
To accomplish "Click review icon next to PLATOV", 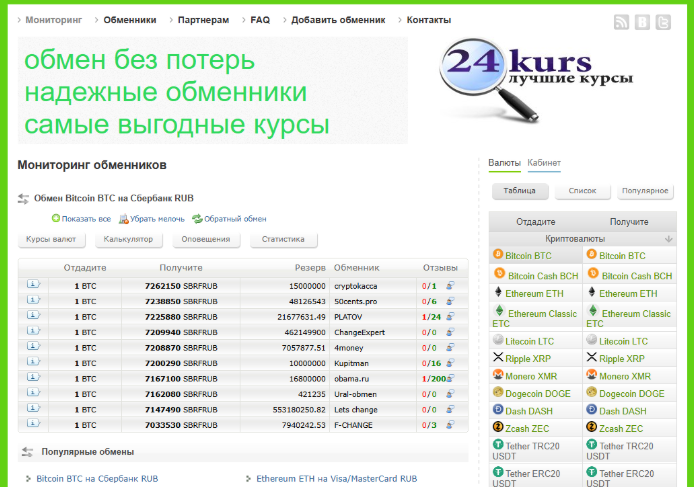I will [x=450, y=316].
